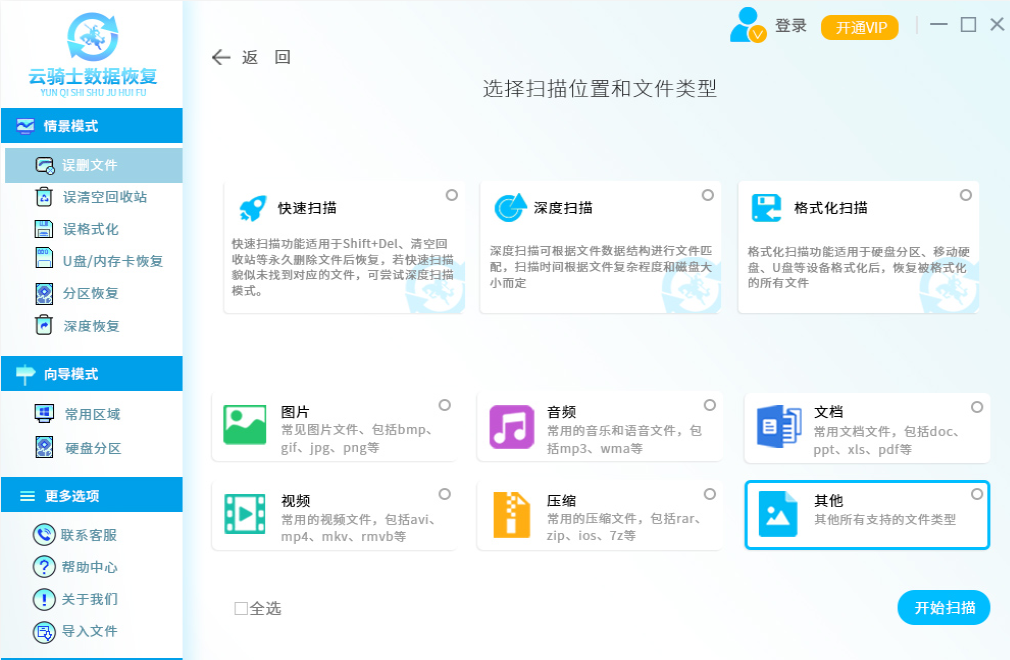Click the 快速扫描 rocket icon

(252, 208)
